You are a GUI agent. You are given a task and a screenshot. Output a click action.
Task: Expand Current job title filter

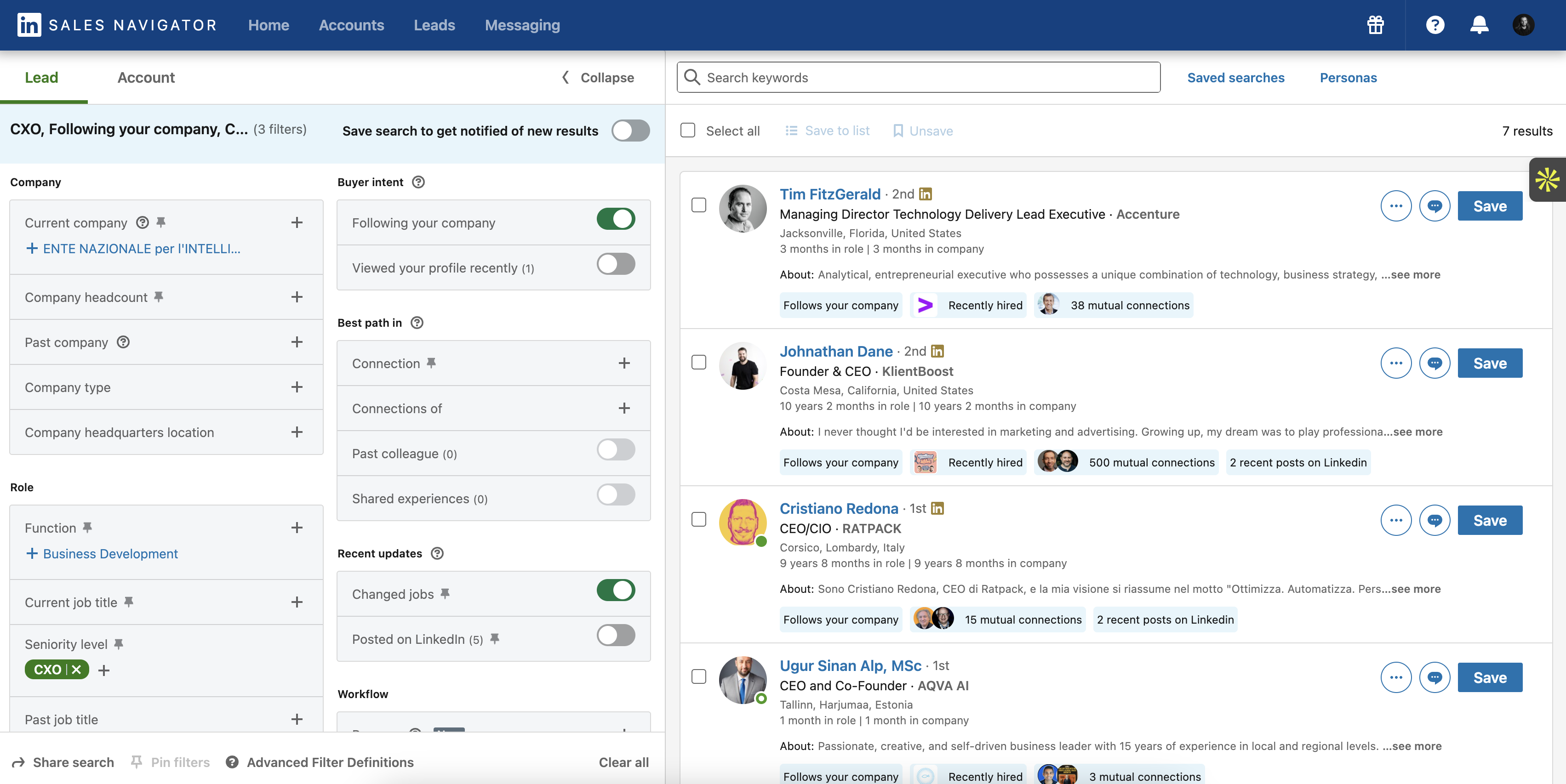[x=297, y=602]
